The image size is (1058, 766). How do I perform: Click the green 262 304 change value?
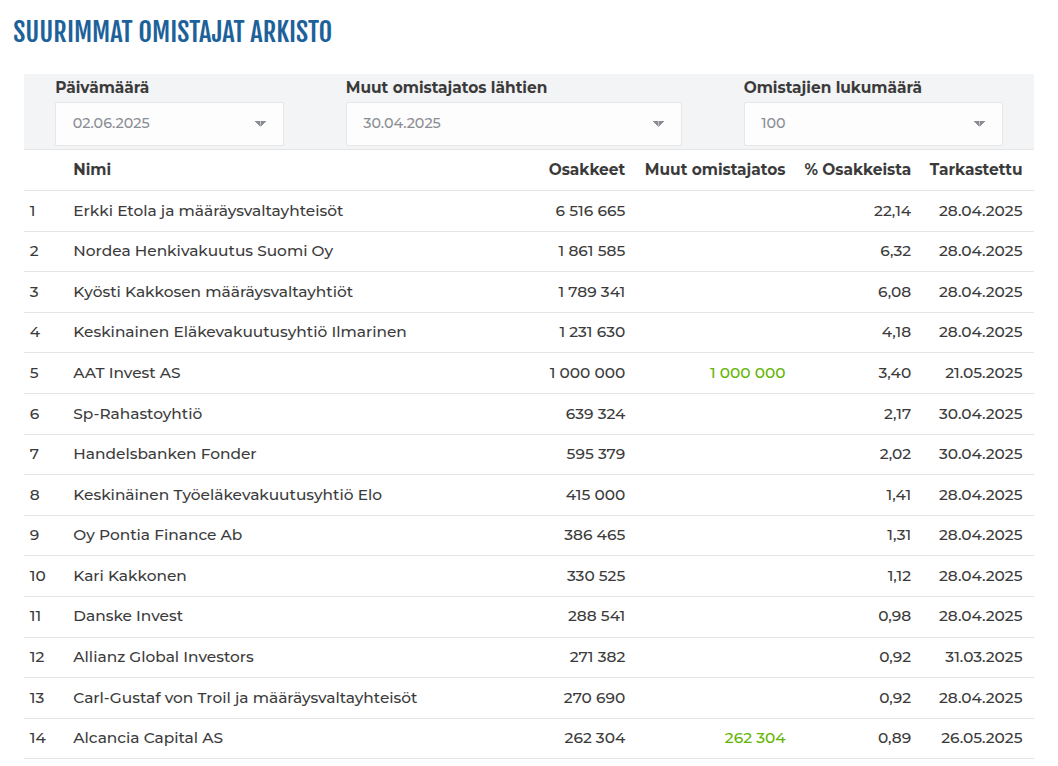[x=754, y=738]
